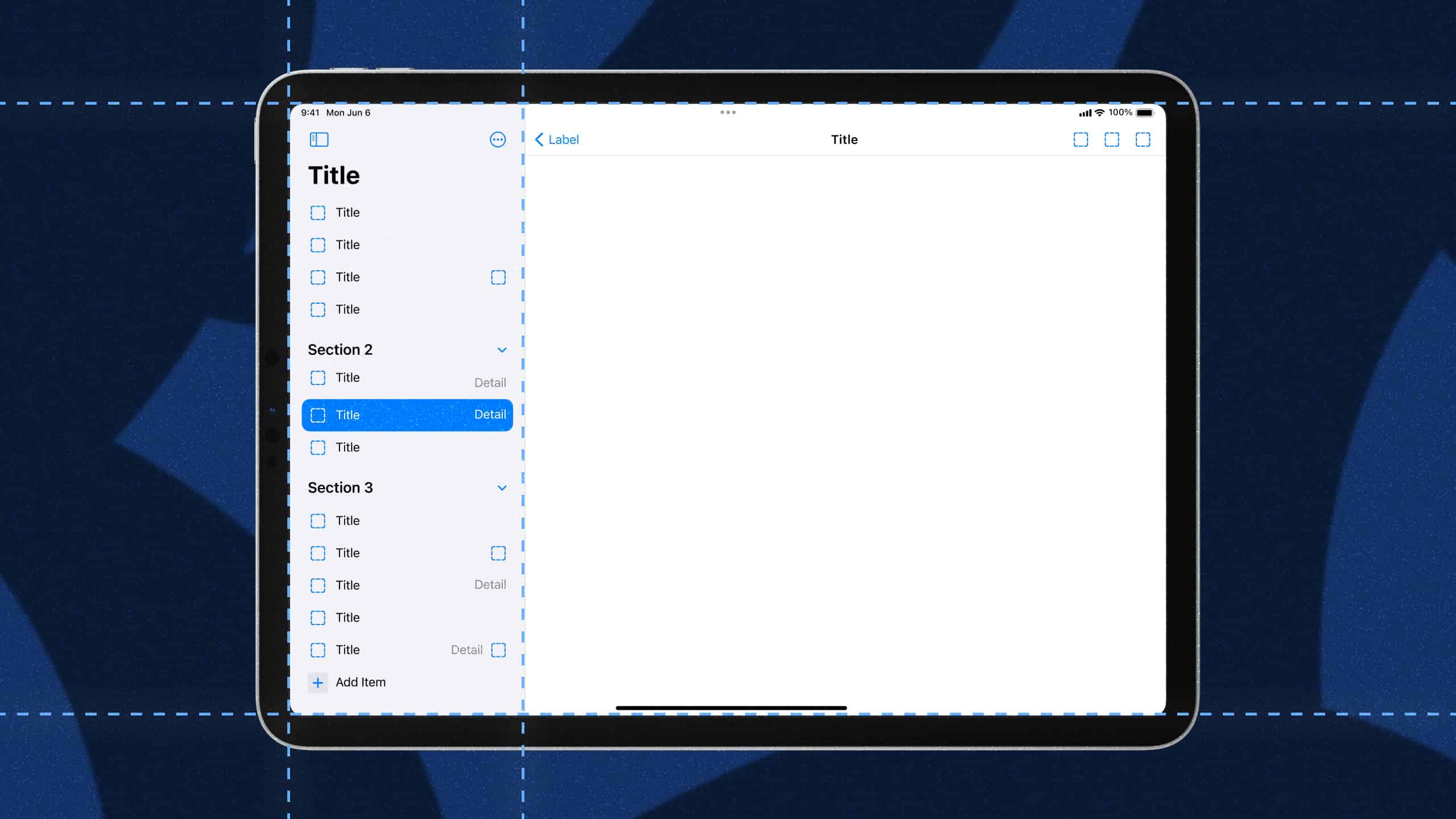This screenshot has width=1456, height=819.
Task: Click the rightmost placeholder icon in the navigation bar
Action: (1143, 139)
